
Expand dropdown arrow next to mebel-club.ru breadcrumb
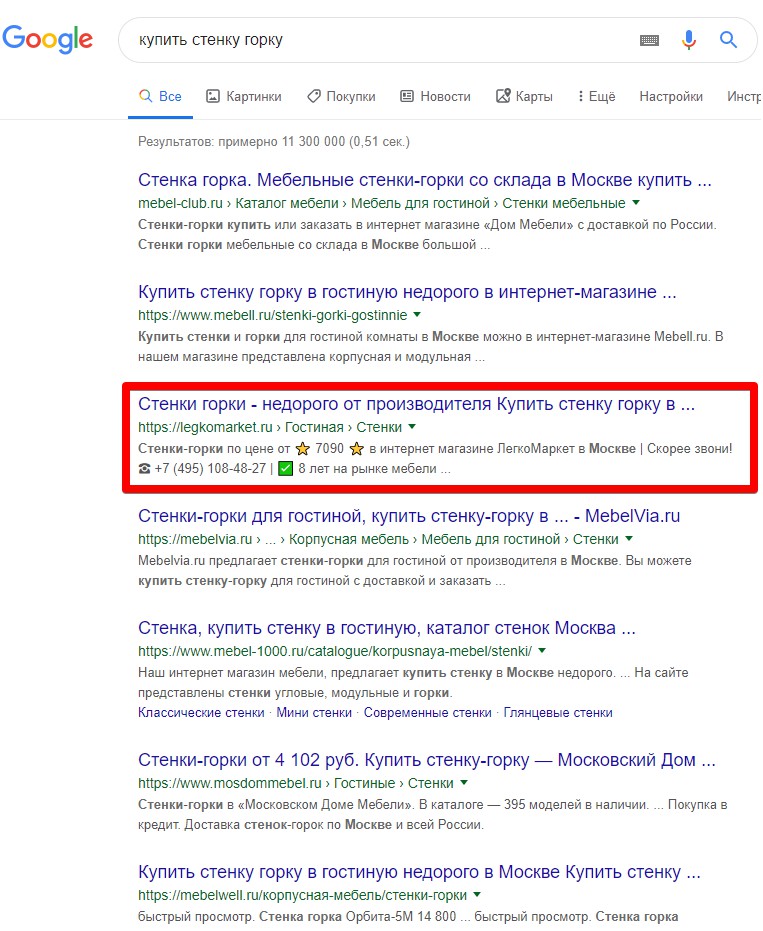[x=636, y=203]
